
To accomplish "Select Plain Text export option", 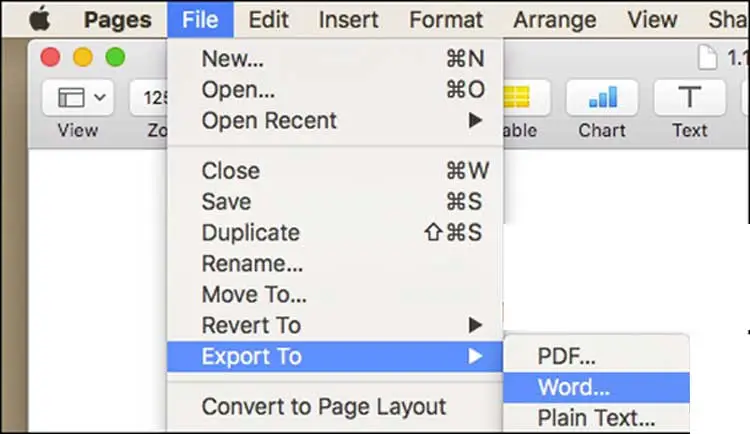I will (x=596, y=418).
